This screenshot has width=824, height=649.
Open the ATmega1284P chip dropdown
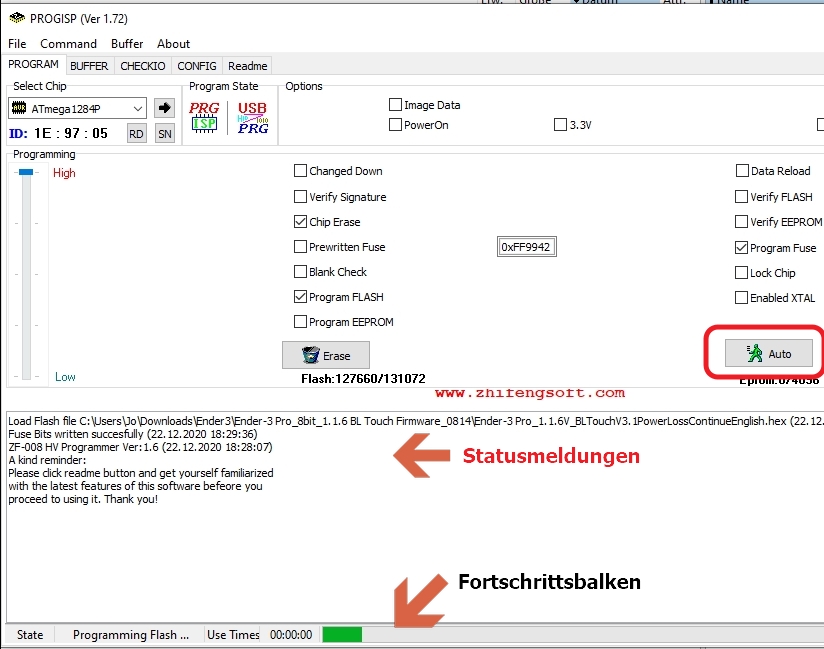coord(138,109)
